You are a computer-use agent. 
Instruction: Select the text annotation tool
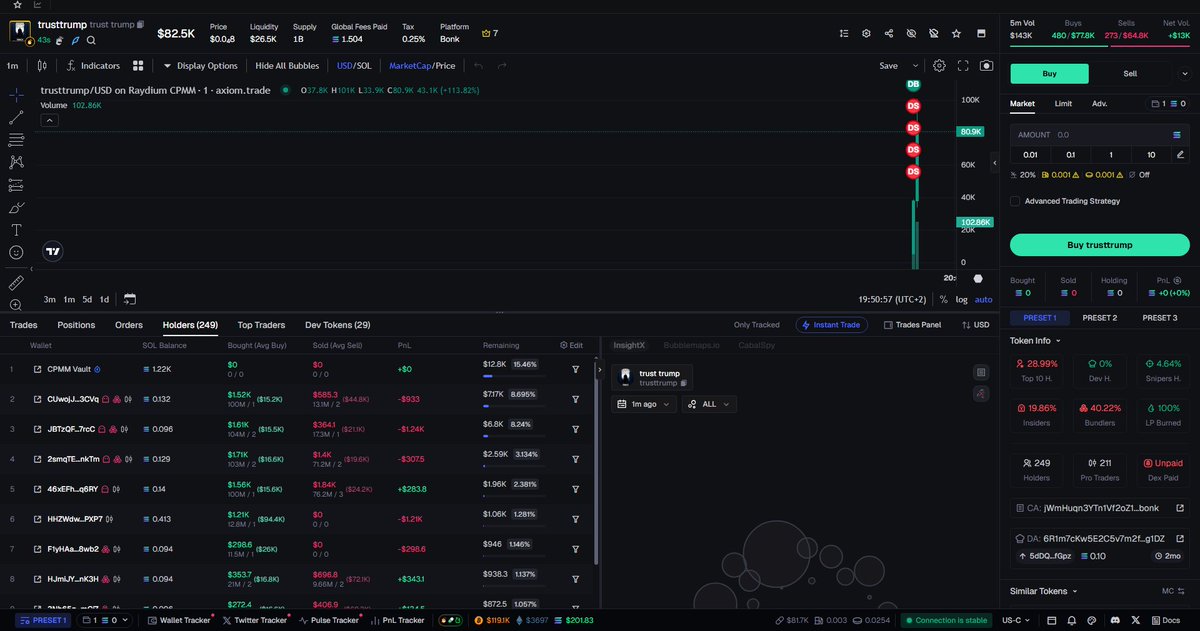(16, 230)
